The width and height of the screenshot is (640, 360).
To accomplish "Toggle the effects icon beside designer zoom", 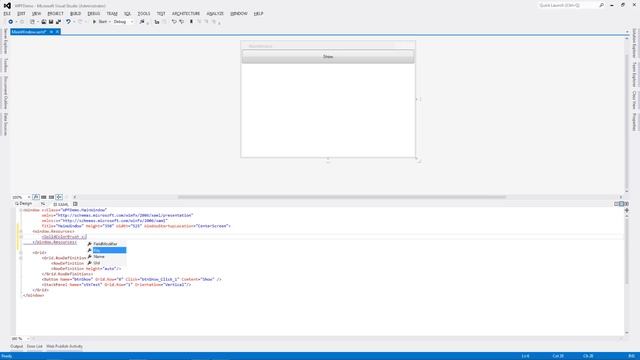I will (x=36, y=197).
